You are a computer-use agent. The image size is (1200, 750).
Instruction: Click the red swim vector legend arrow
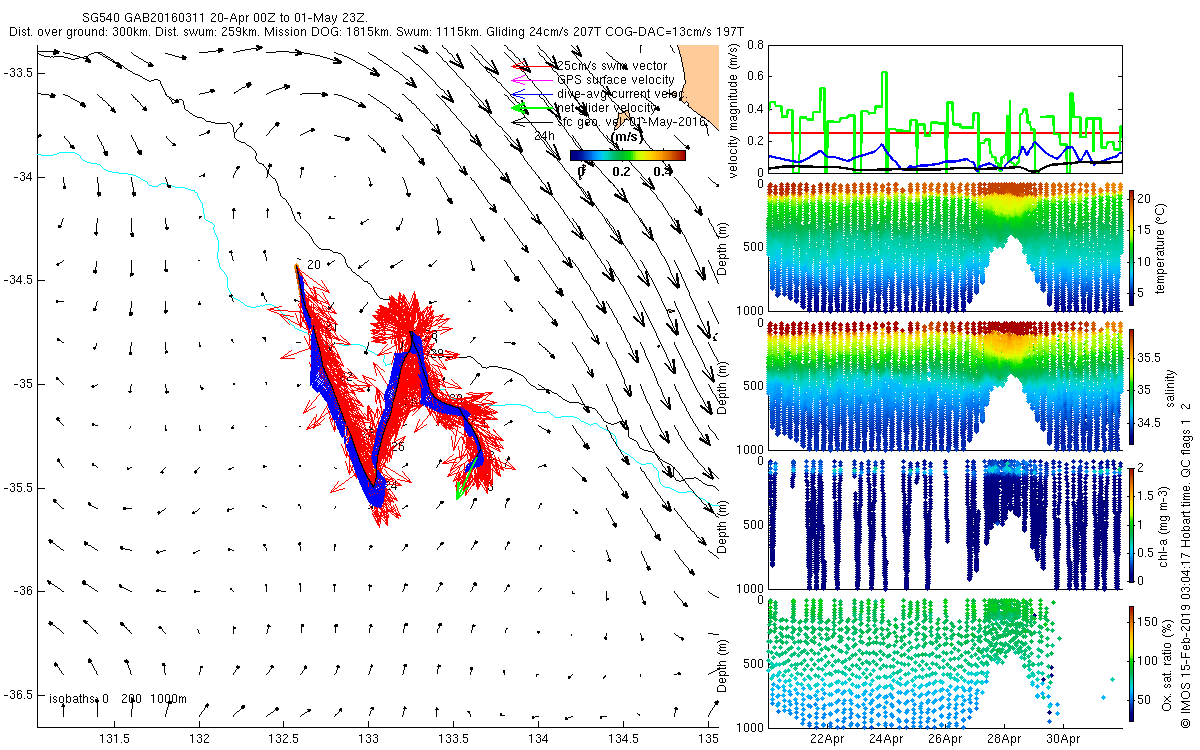(533, 67)
